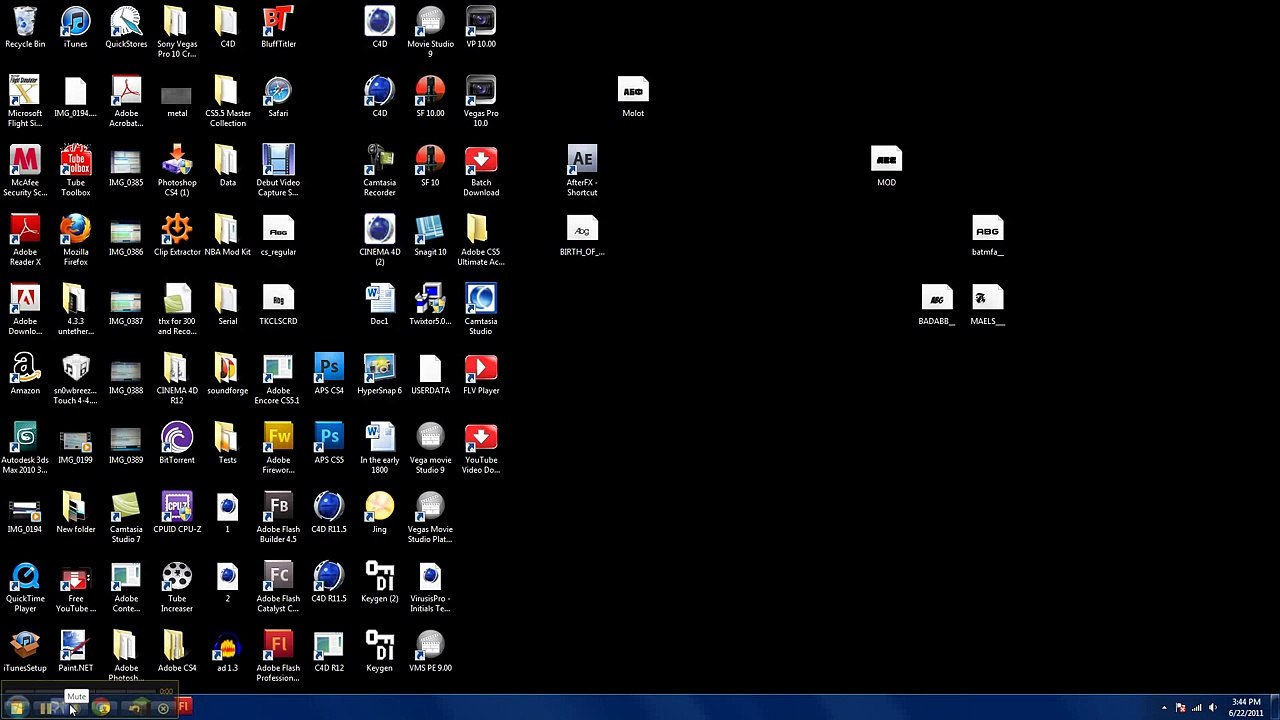Viewport: 1280px width, 720px height.
Task: Open the clock showing 3:44 PM
Action: (1246, 707)
